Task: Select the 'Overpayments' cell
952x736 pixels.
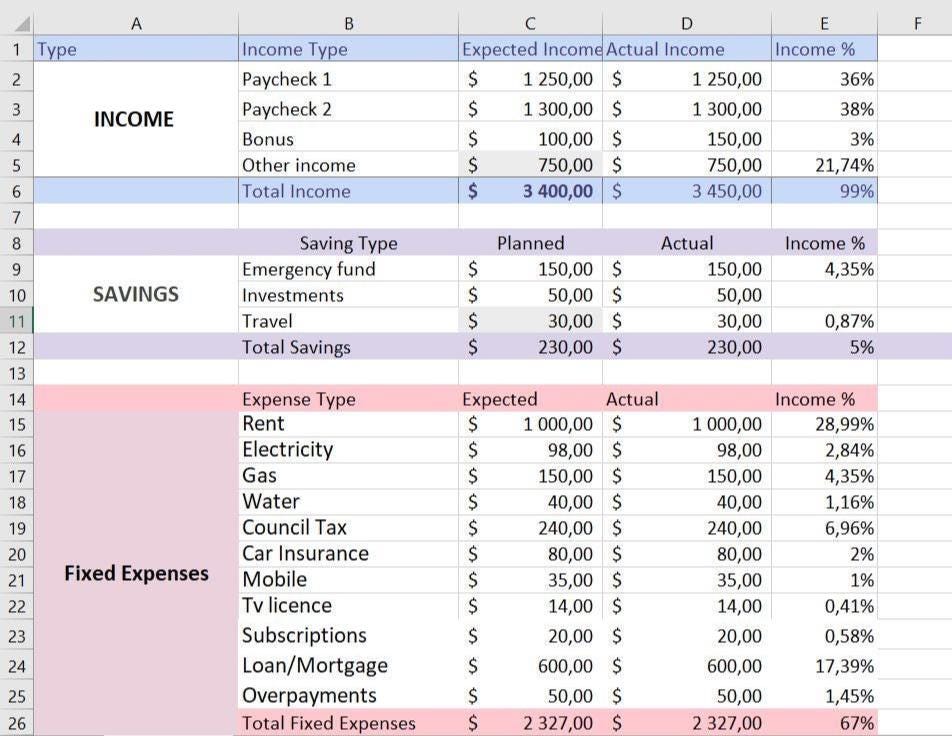Action: 348,695
